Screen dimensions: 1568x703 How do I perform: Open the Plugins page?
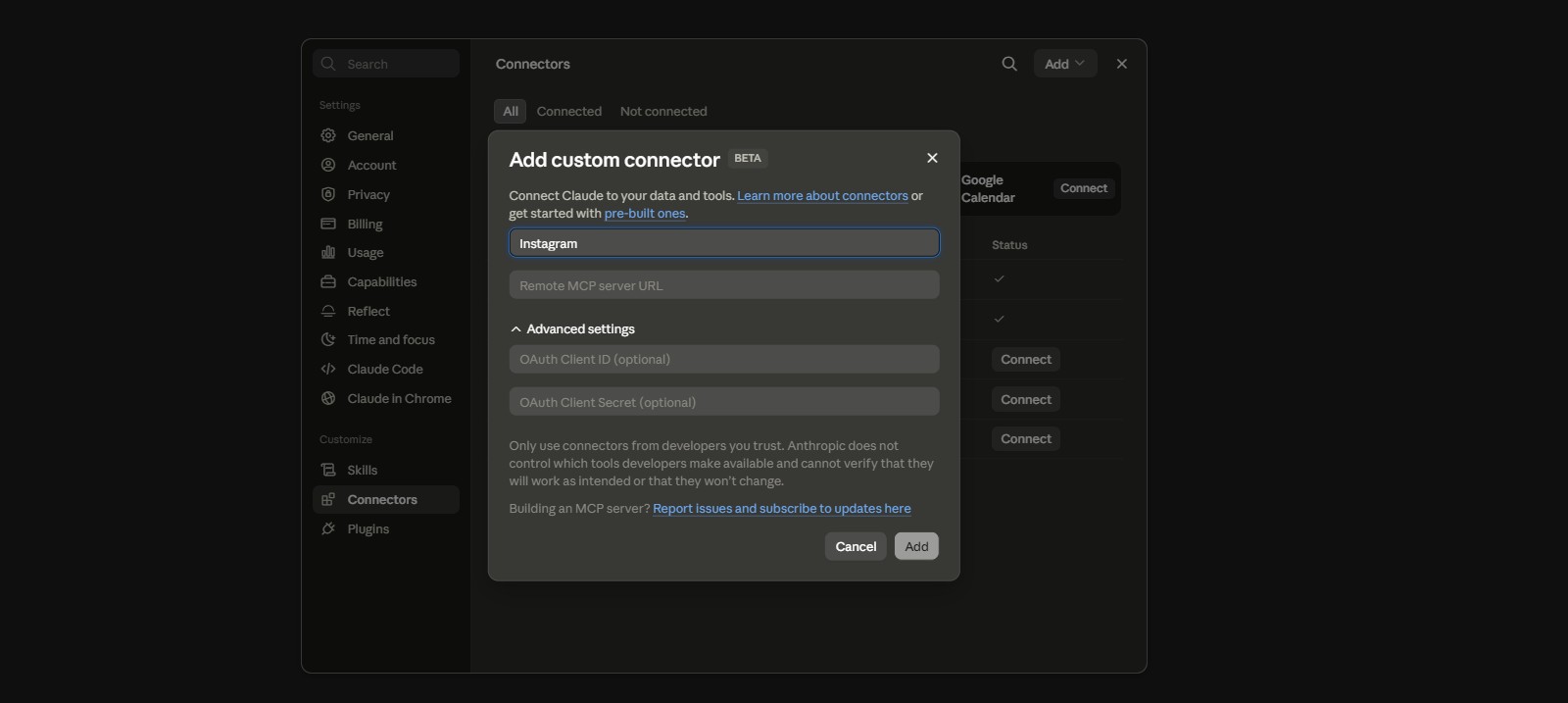point(386,528)
